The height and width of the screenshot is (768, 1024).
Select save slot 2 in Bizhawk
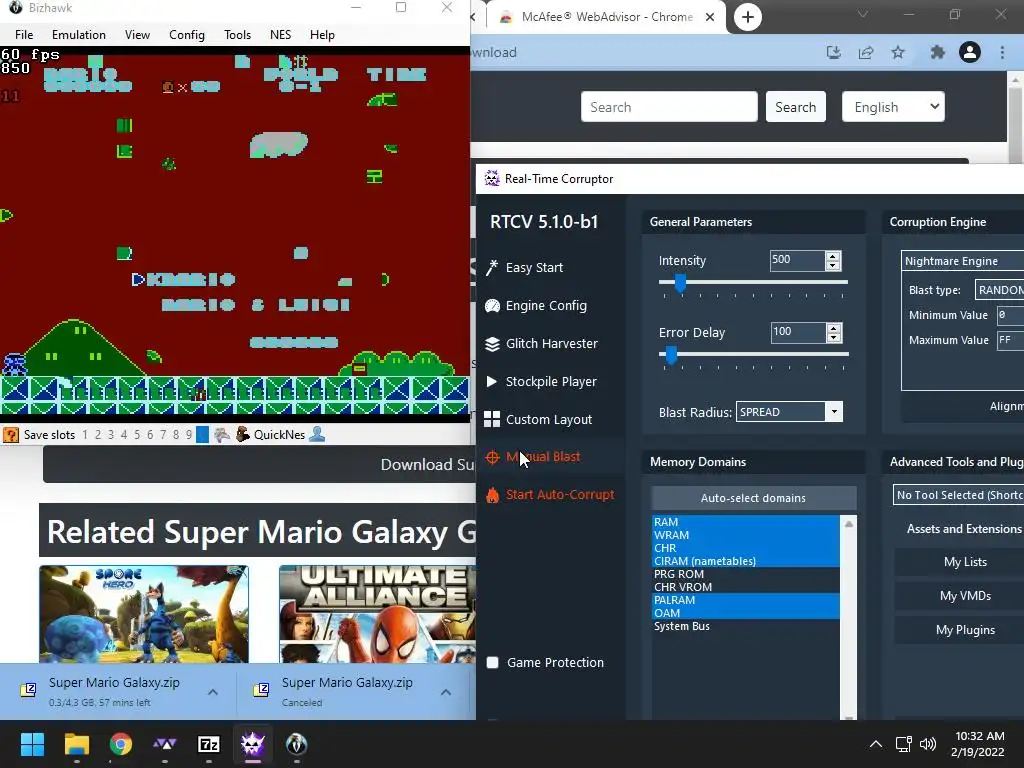(98, 435)
